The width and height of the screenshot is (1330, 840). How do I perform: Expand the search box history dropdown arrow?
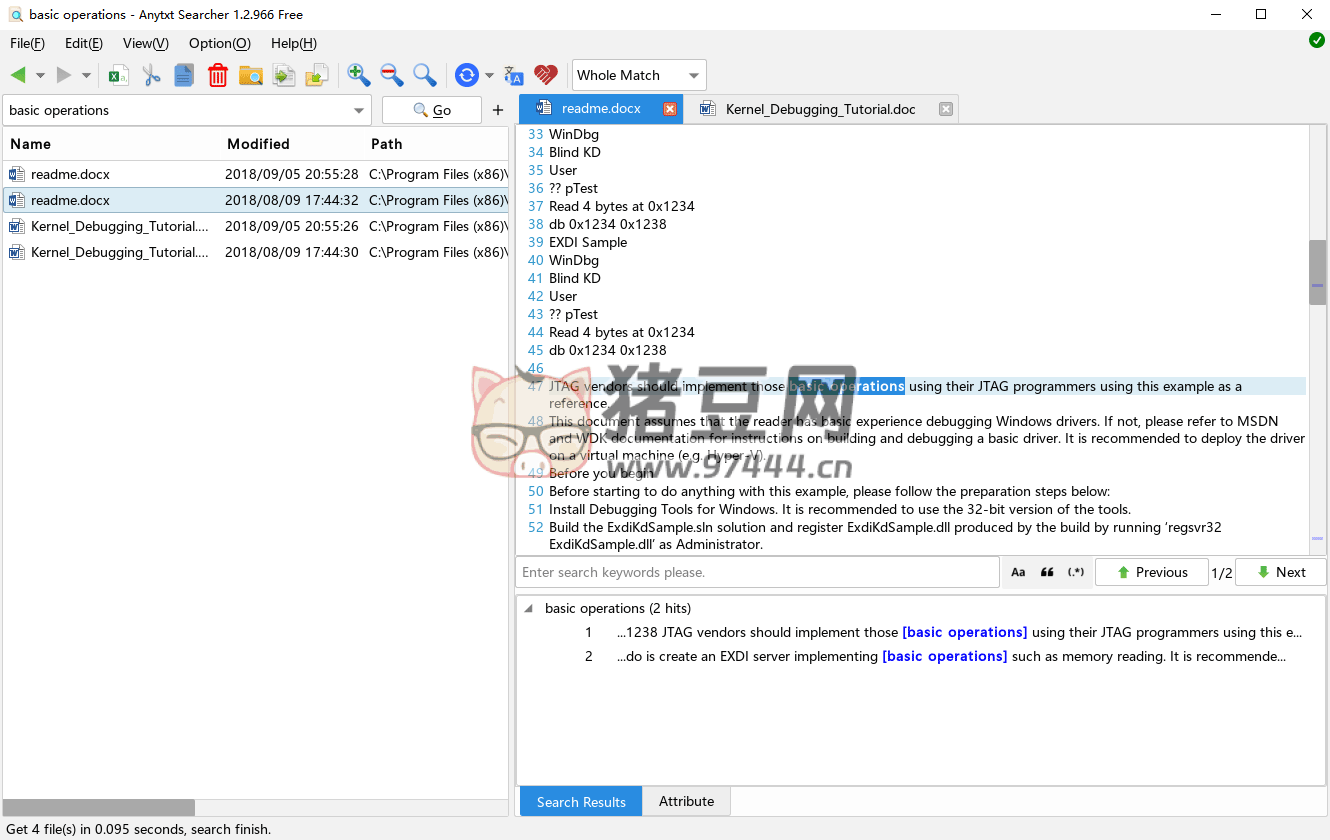pos(359,110)
